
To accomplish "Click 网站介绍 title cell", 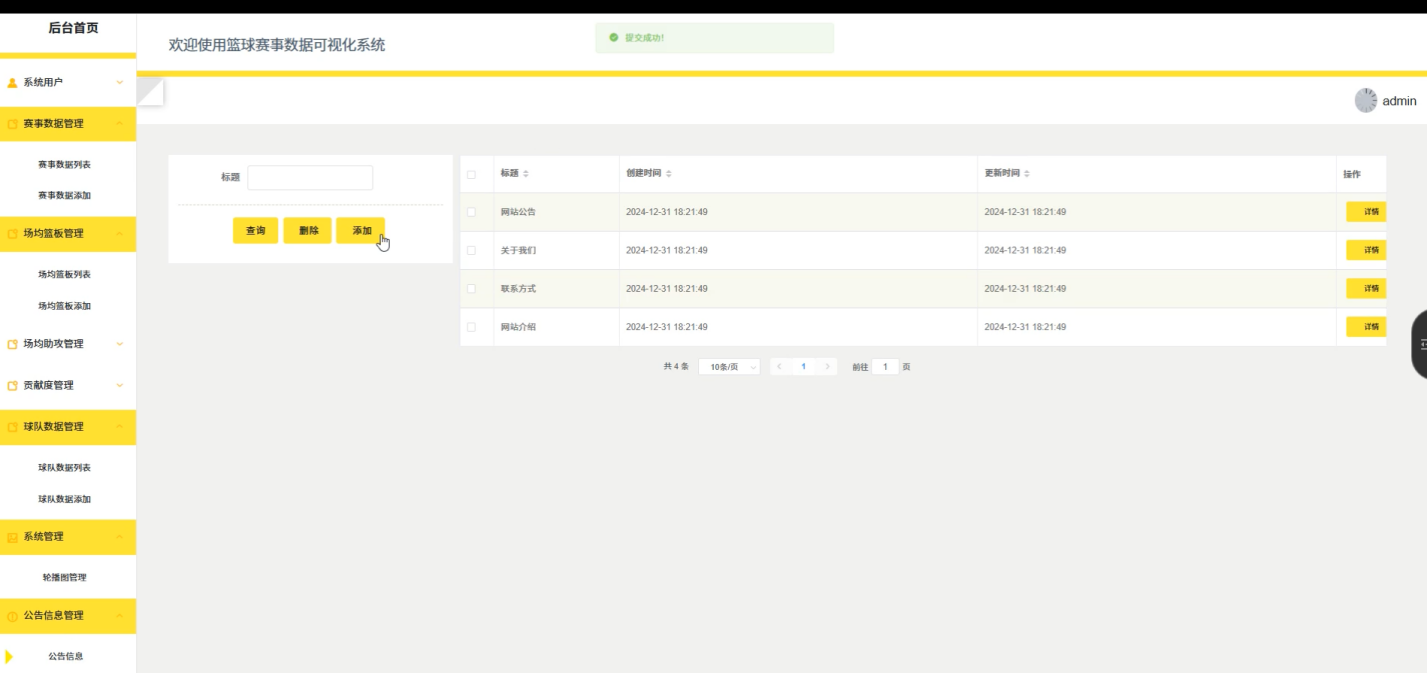I will (518, 327).
